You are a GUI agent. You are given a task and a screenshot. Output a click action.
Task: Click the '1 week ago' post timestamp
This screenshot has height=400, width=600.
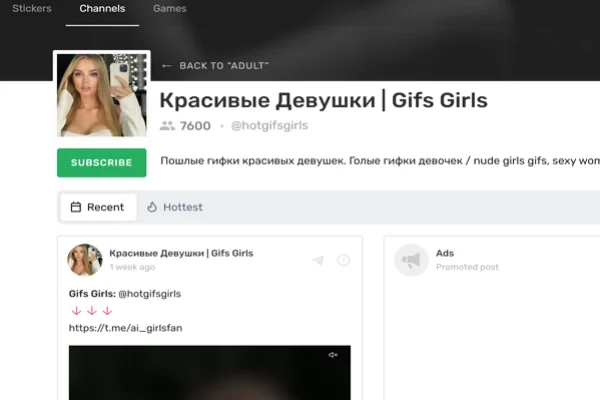[132, 267]
